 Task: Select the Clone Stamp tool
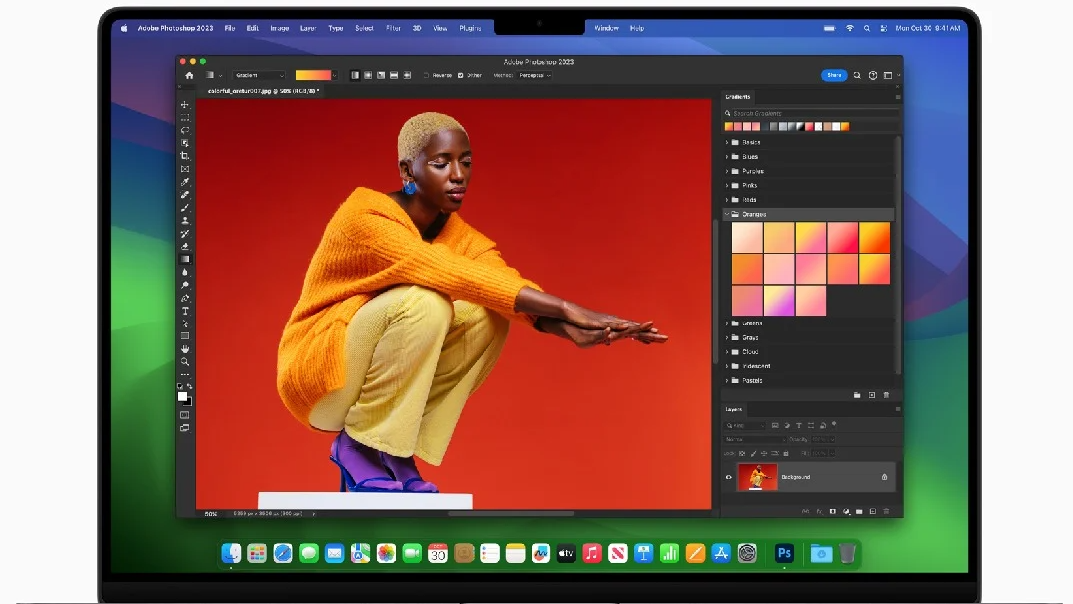[185, 221]
